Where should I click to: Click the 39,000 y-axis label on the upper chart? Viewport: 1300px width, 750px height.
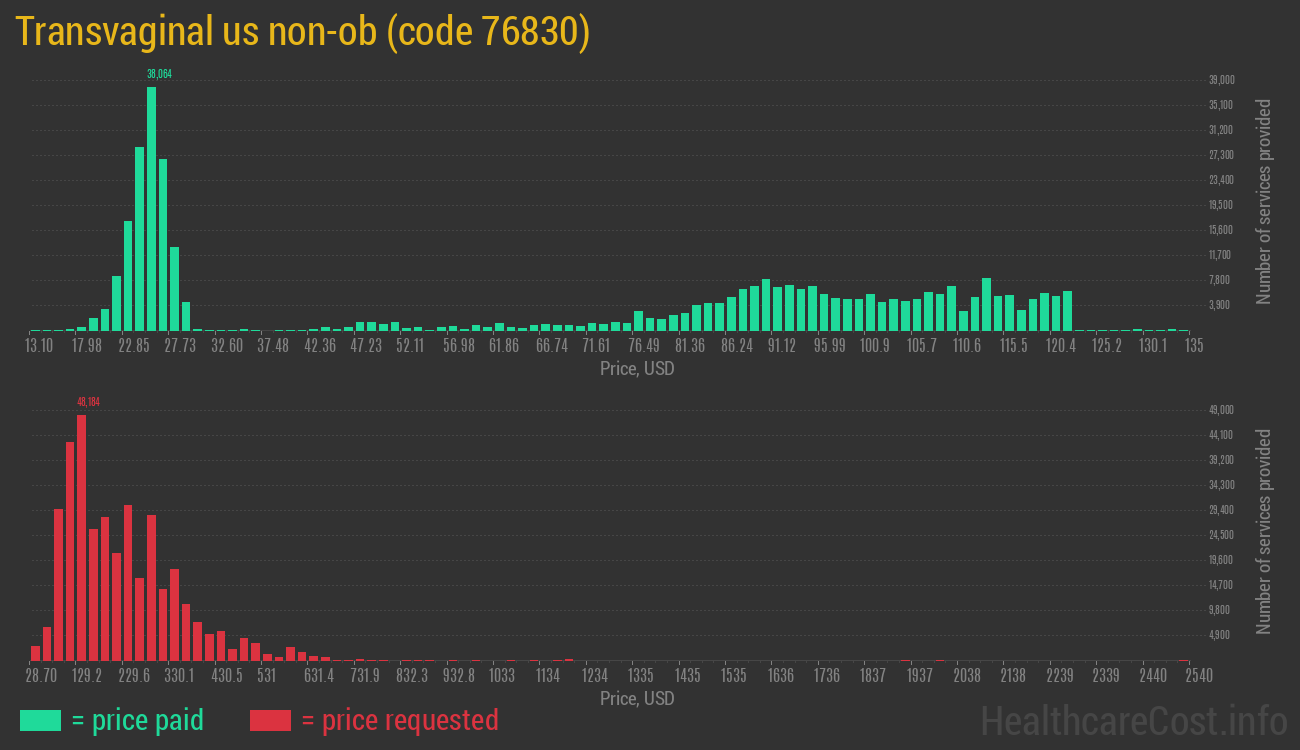[1221, 80]
